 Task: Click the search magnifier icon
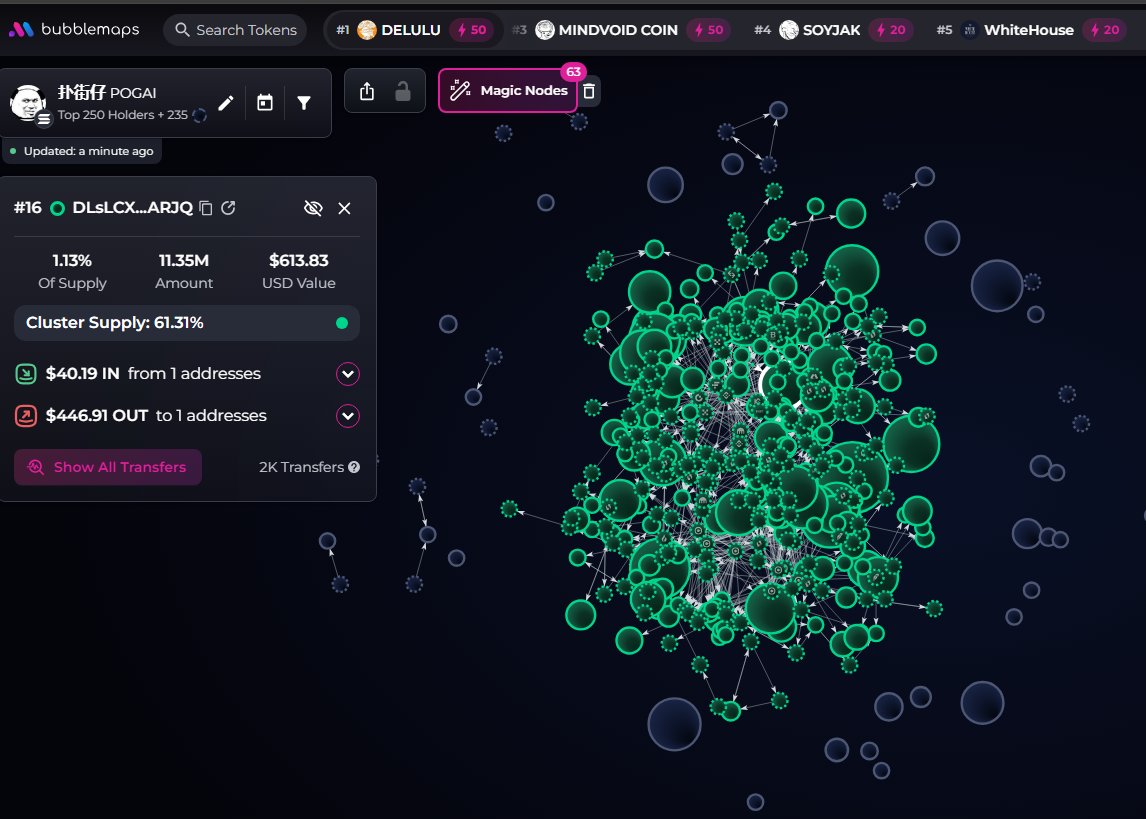click(x=183, y=30)
